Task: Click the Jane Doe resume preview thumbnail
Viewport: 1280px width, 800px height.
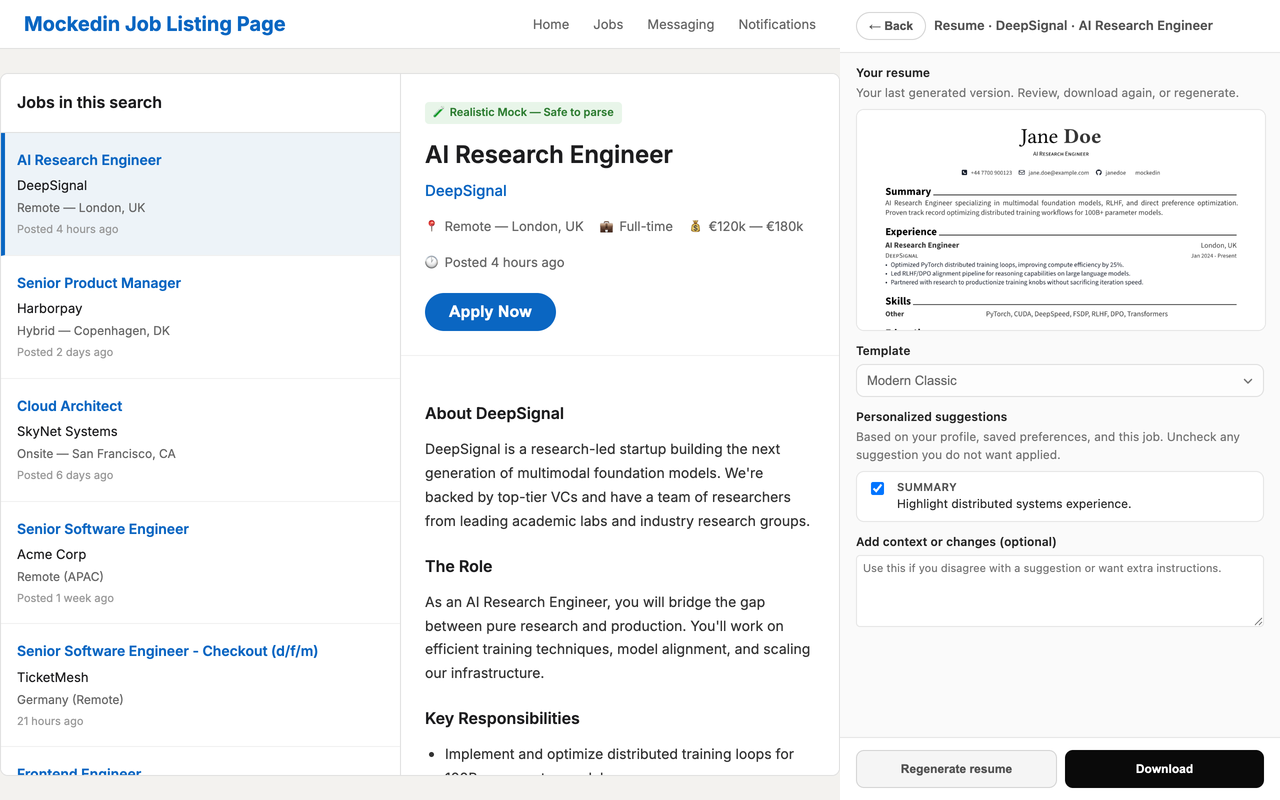Action: [1060, 220]
